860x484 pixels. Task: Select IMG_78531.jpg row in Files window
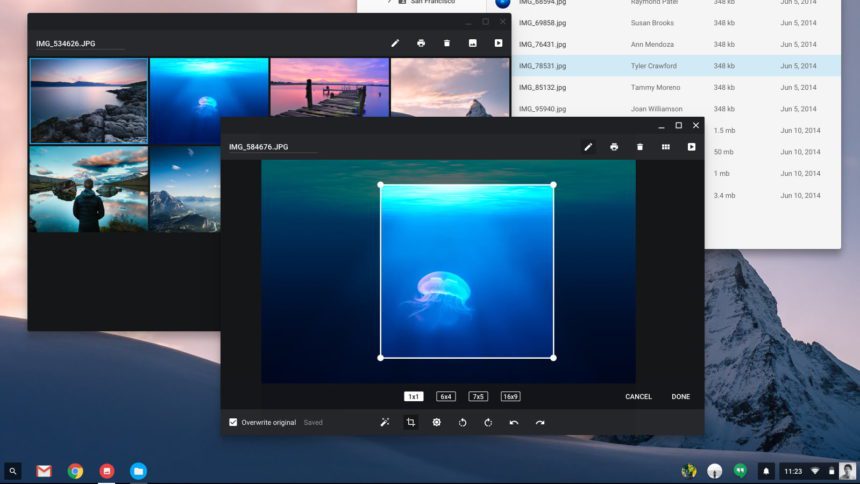click(676, 65)
